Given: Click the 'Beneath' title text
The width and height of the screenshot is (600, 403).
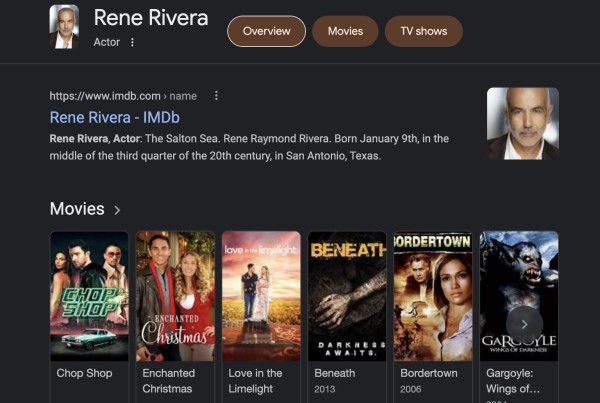Looking at the screenshot, I should point(335,373).
